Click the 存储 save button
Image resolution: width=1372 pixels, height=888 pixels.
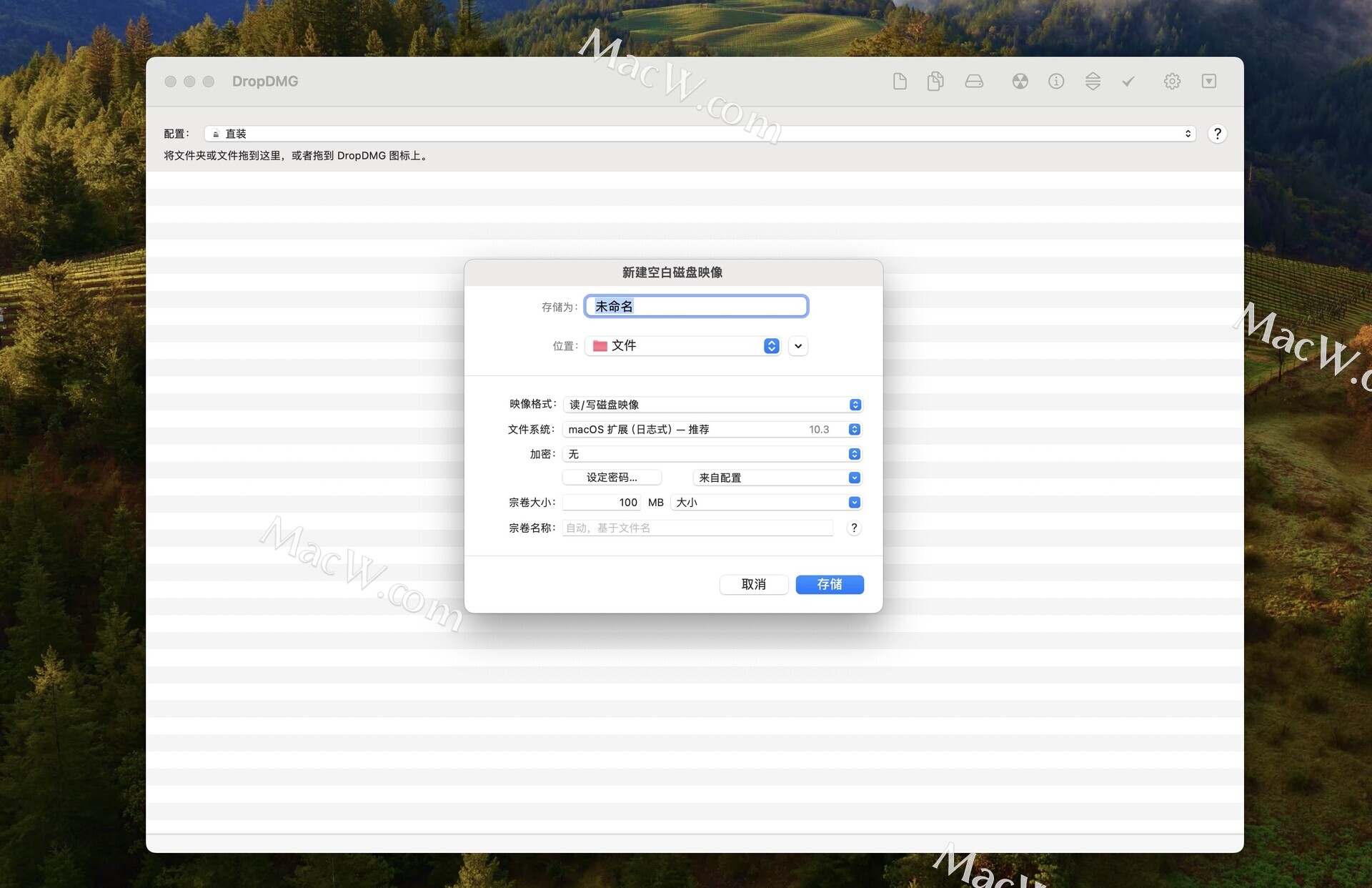tap(830, 585)
